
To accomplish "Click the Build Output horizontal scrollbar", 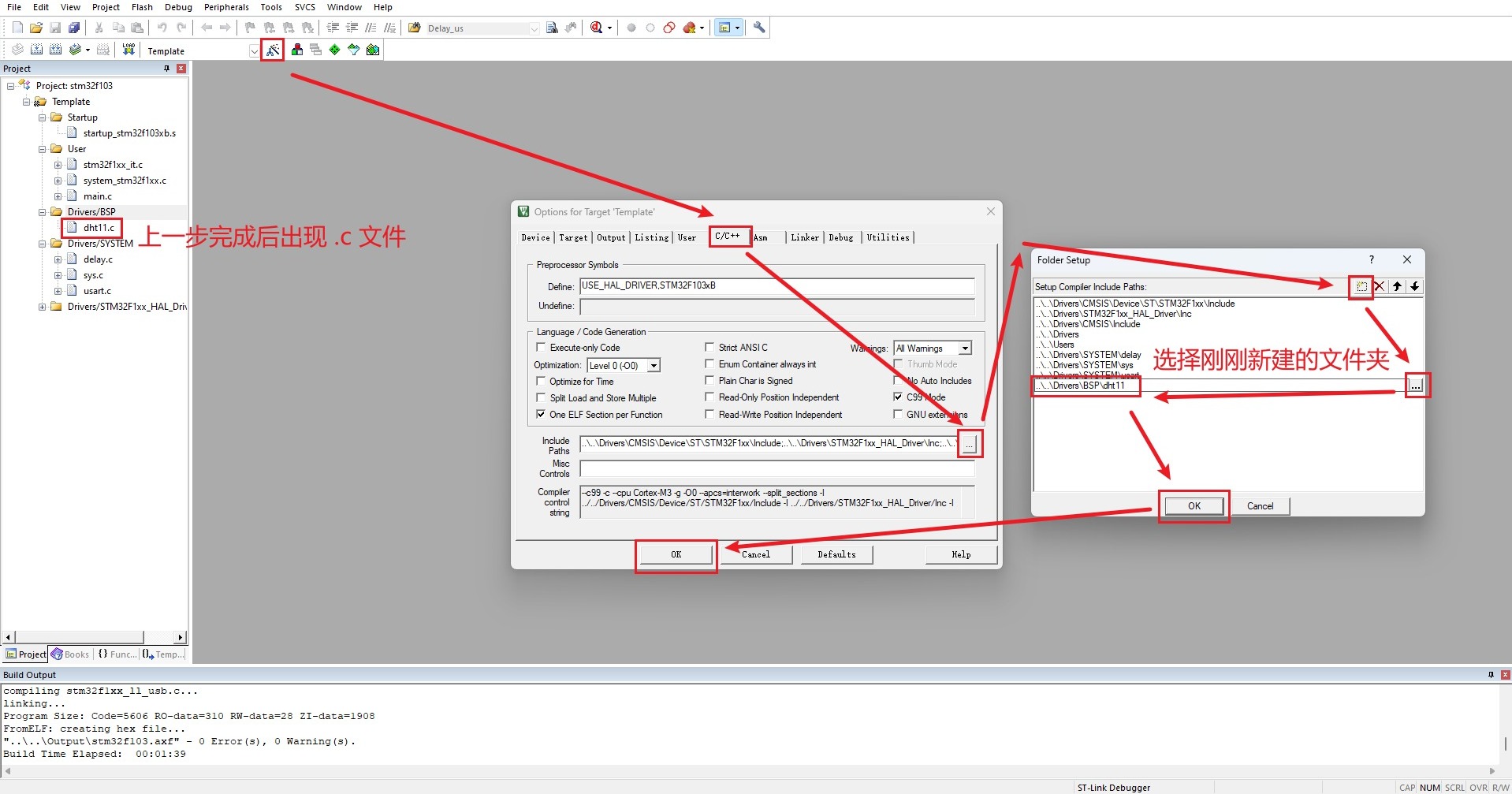I will pos(749,771).
